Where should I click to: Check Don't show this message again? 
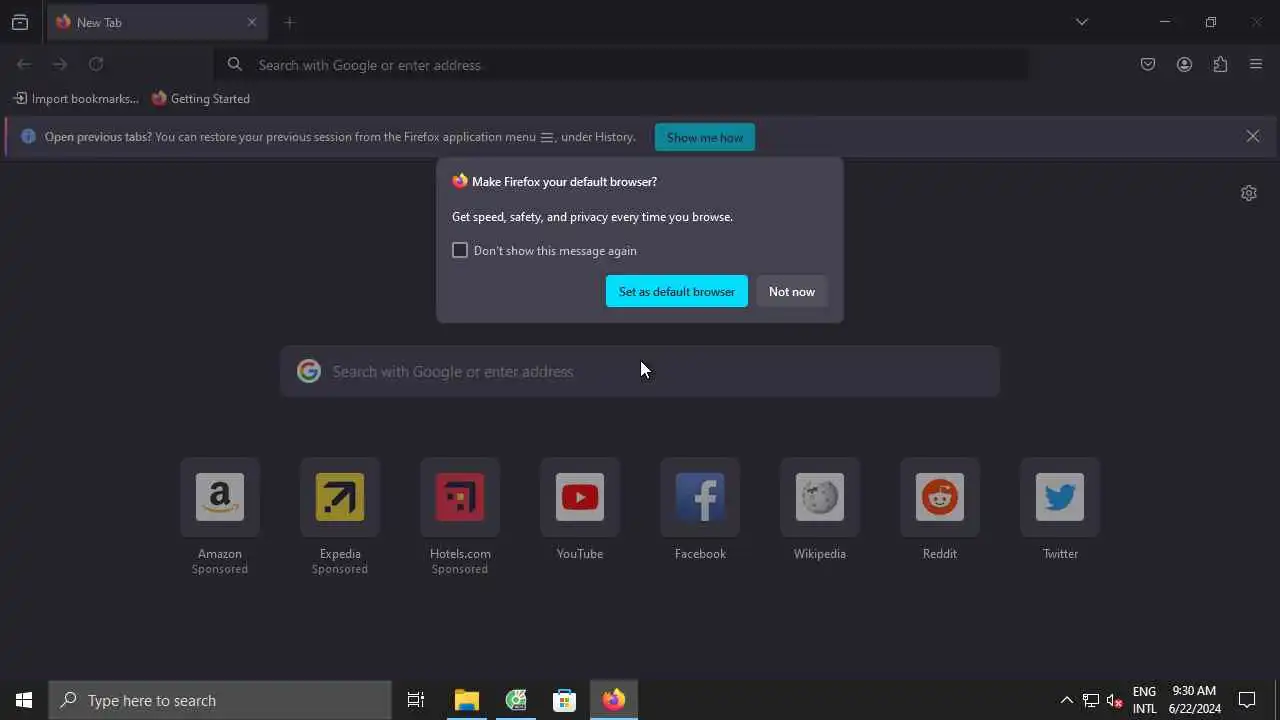coord(460,250)
